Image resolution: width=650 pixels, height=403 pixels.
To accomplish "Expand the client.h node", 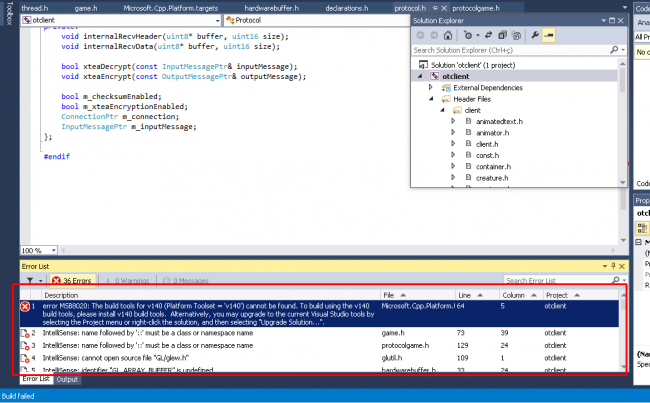I will 453,143.
